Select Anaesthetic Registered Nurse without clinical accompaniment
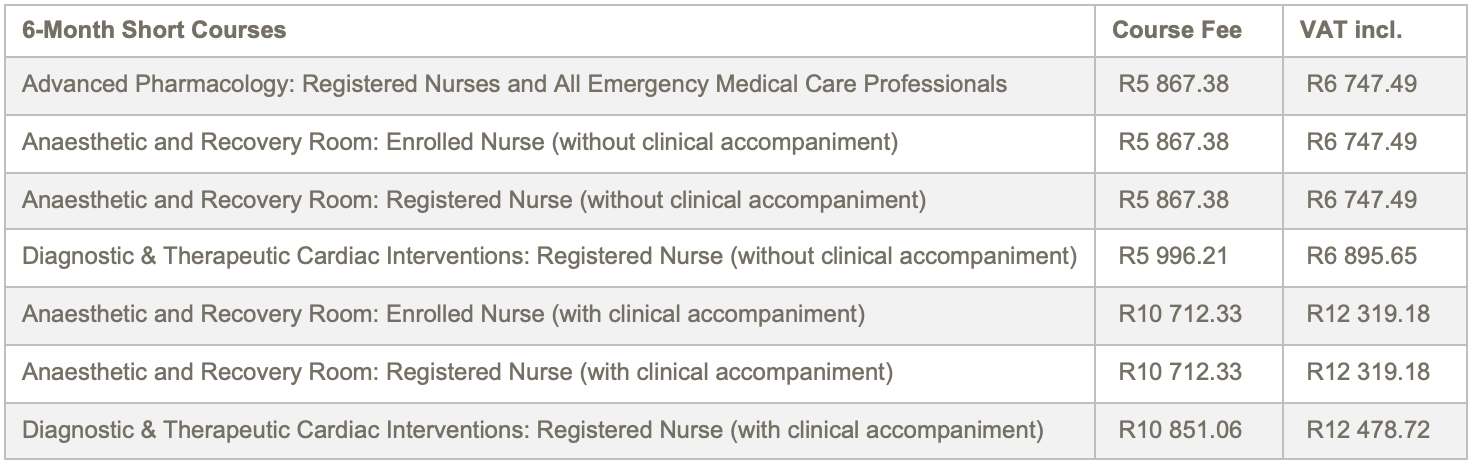Image resolution: width=1472 pixels, height=466 pixels. [x=474, y=200]
